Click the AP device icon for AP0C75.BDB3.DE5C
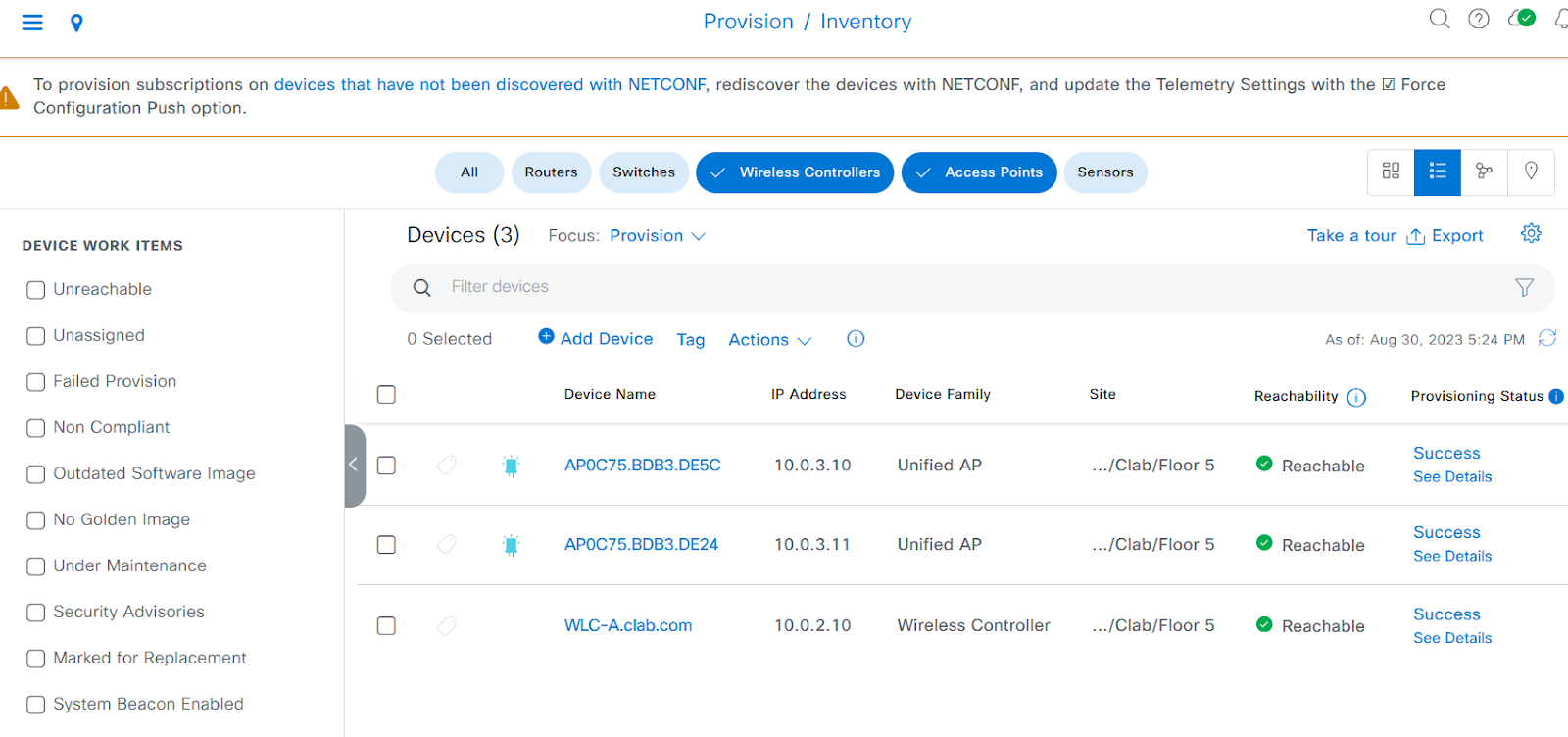The image size is (1568, 737). pyautogui.click(x=511, y=466)
